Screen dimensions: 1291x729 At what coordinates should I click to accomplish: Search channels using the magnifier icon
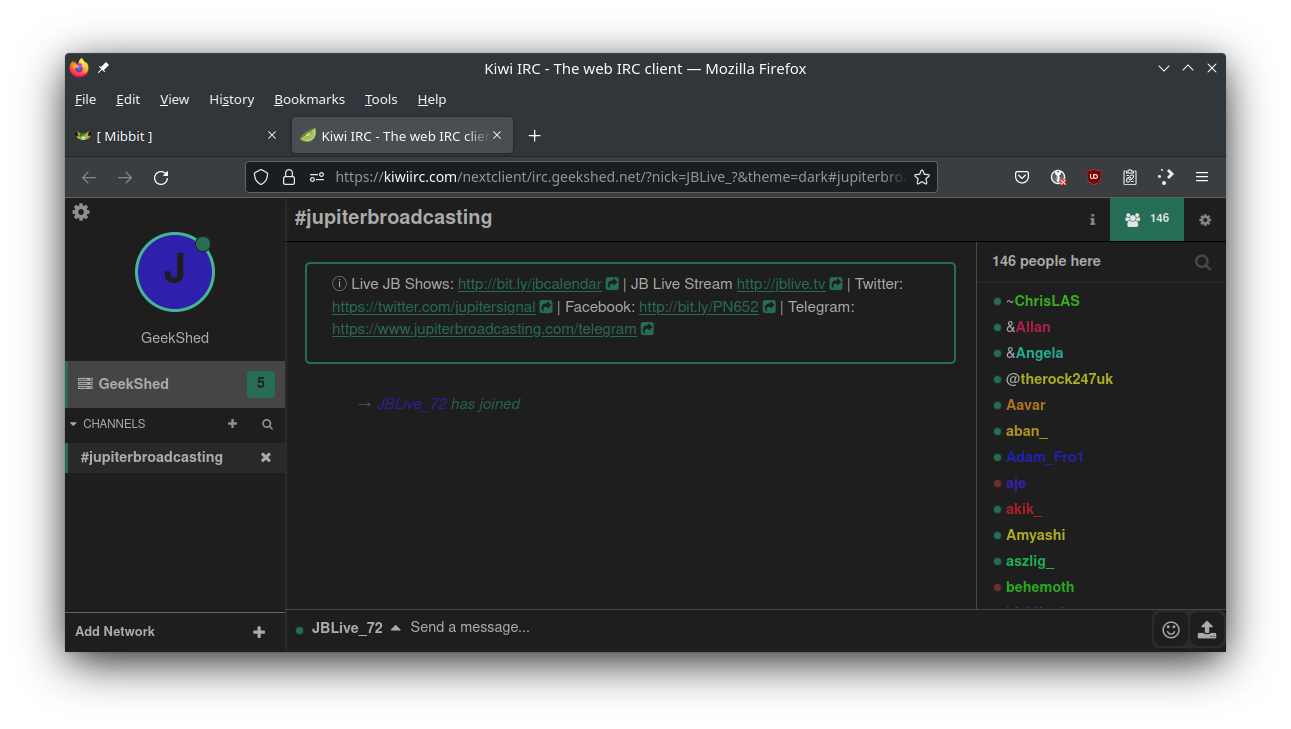pos(267,424)
